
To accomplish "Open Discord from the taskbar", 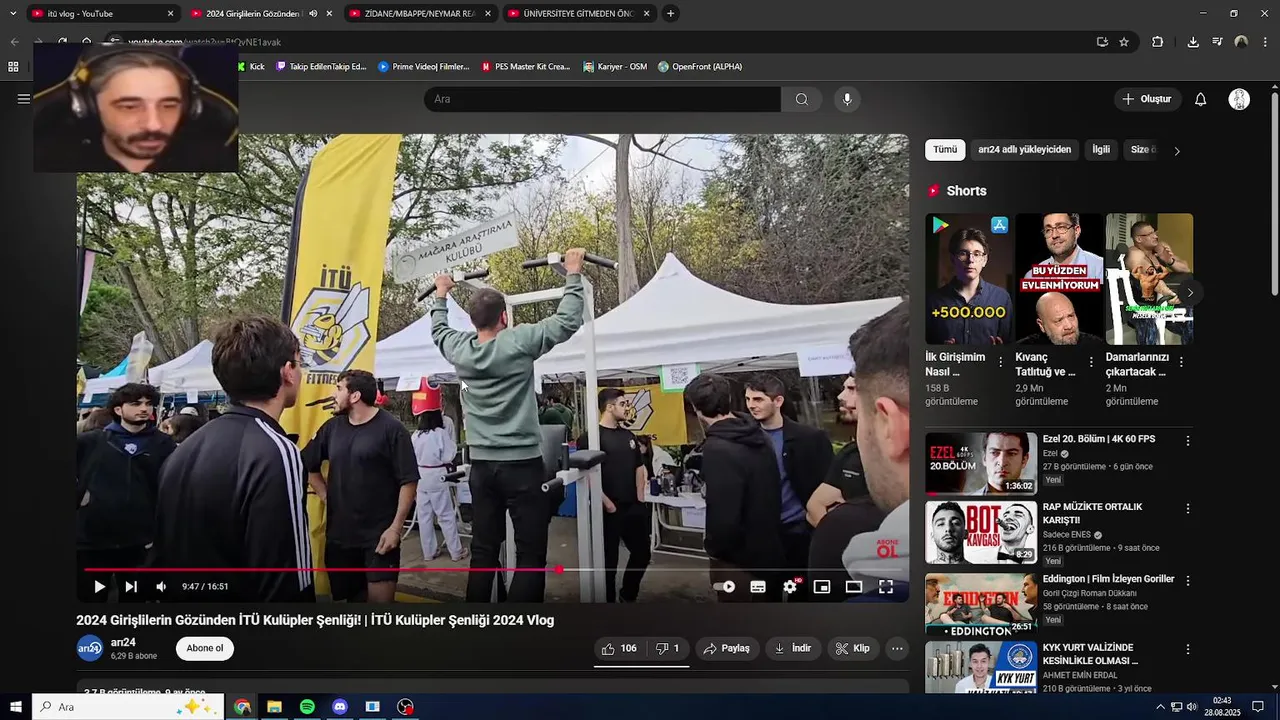I will coord(340,707).
